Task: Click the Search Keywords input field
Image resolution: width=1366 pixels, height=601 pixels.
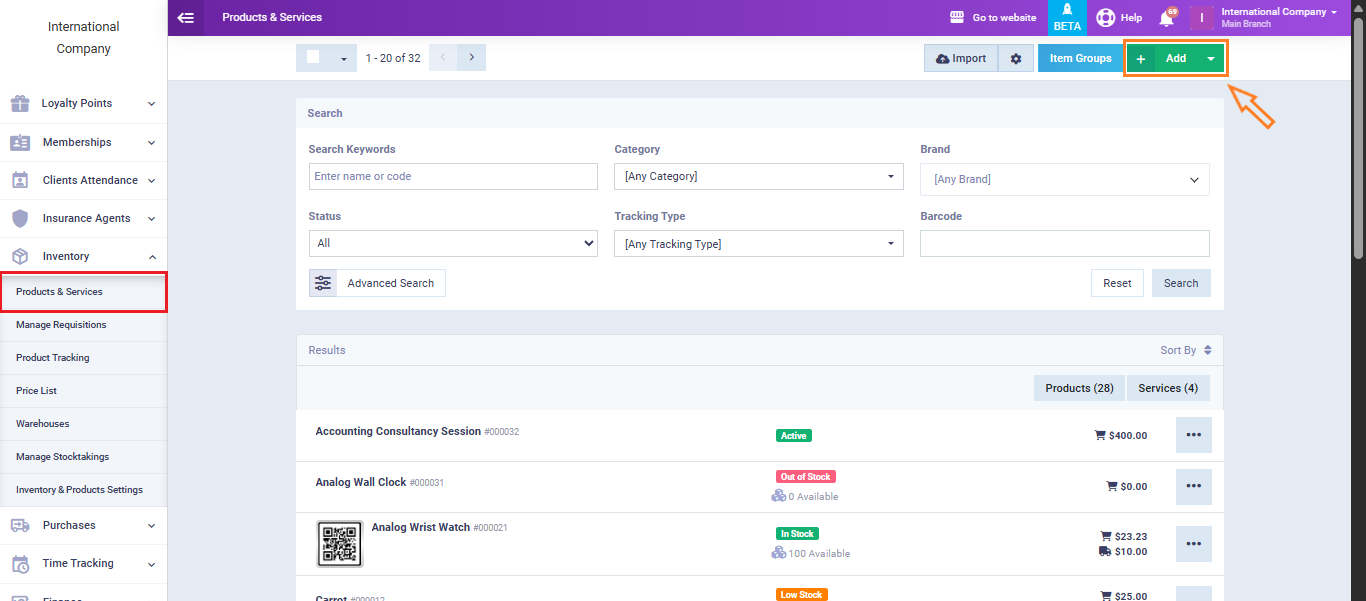Action: tap(453, 177)
